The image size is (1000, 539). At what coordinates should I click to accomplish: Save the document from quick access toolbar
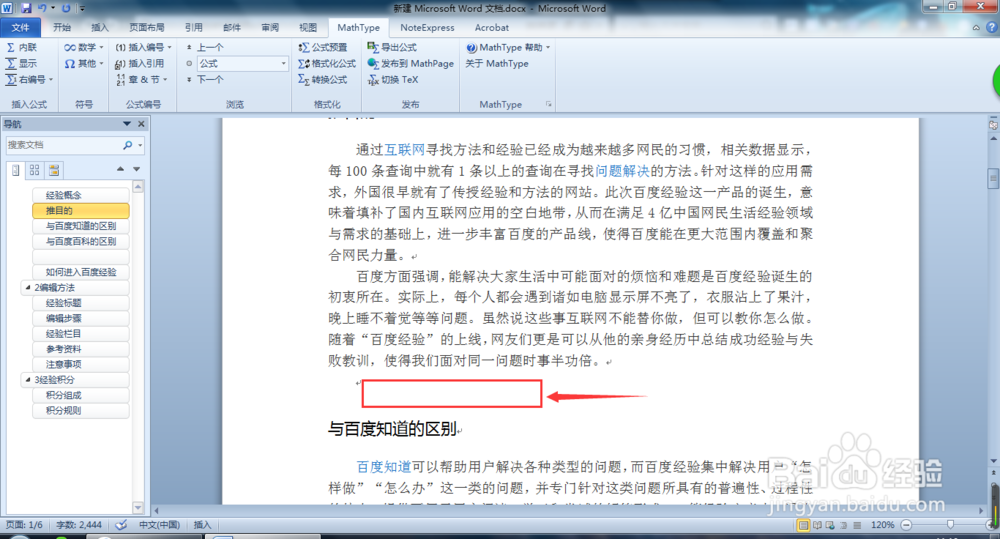pyautogui.click(x=26, y=8)
